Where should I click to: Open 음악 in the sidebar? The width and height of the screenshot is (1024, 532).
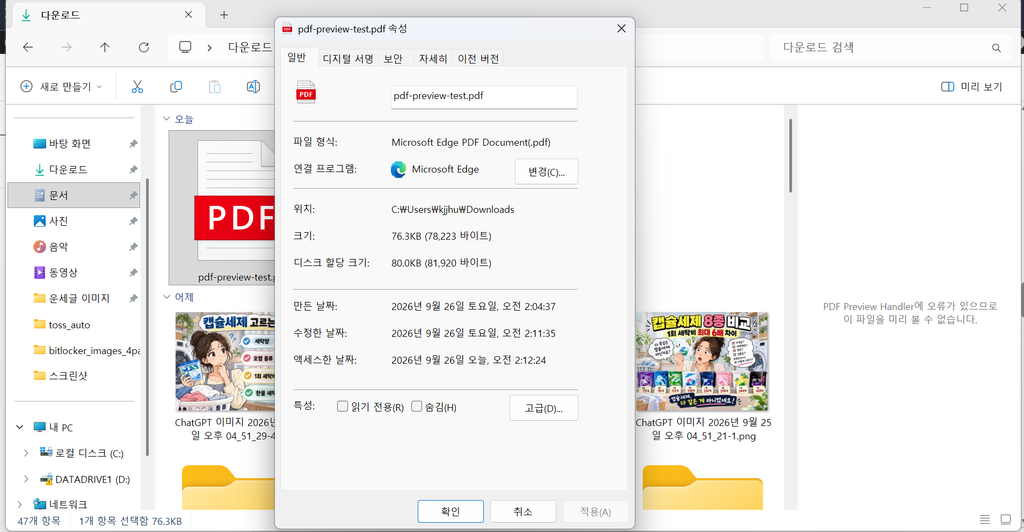[x=58, y=247]
